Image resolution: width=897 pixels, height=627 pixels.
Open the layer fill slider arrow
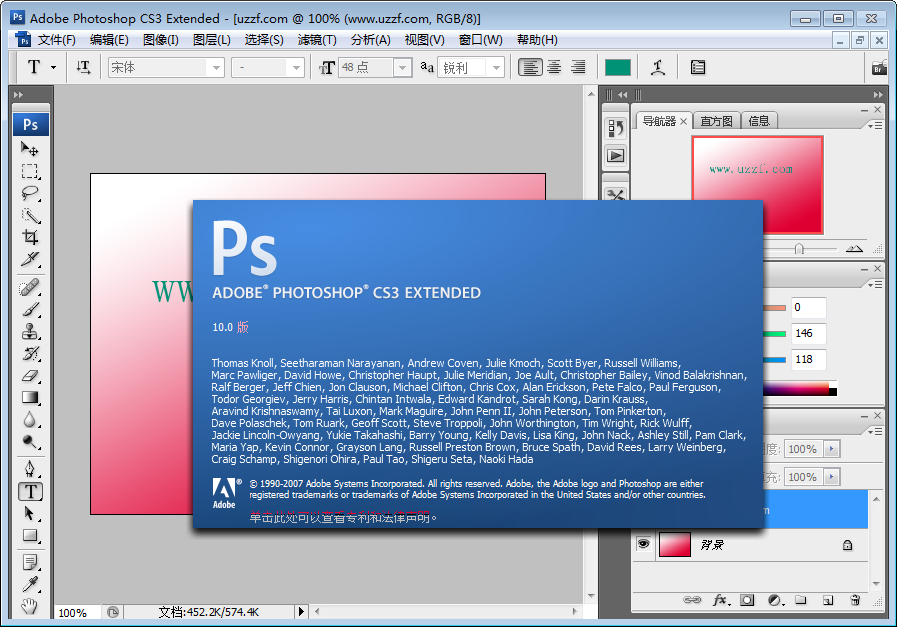(x=831, y=477)
